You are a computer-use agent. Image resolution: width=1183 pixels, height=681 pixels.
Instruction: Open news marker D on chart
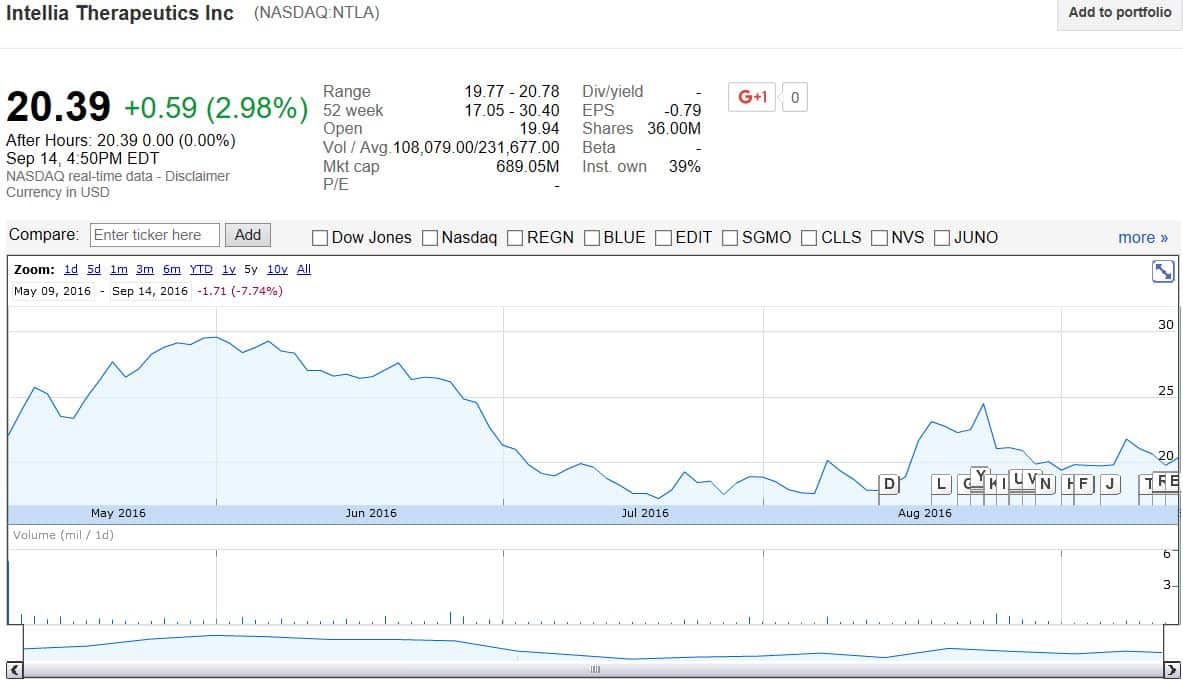pyautogui.click(x=890, y=484)
